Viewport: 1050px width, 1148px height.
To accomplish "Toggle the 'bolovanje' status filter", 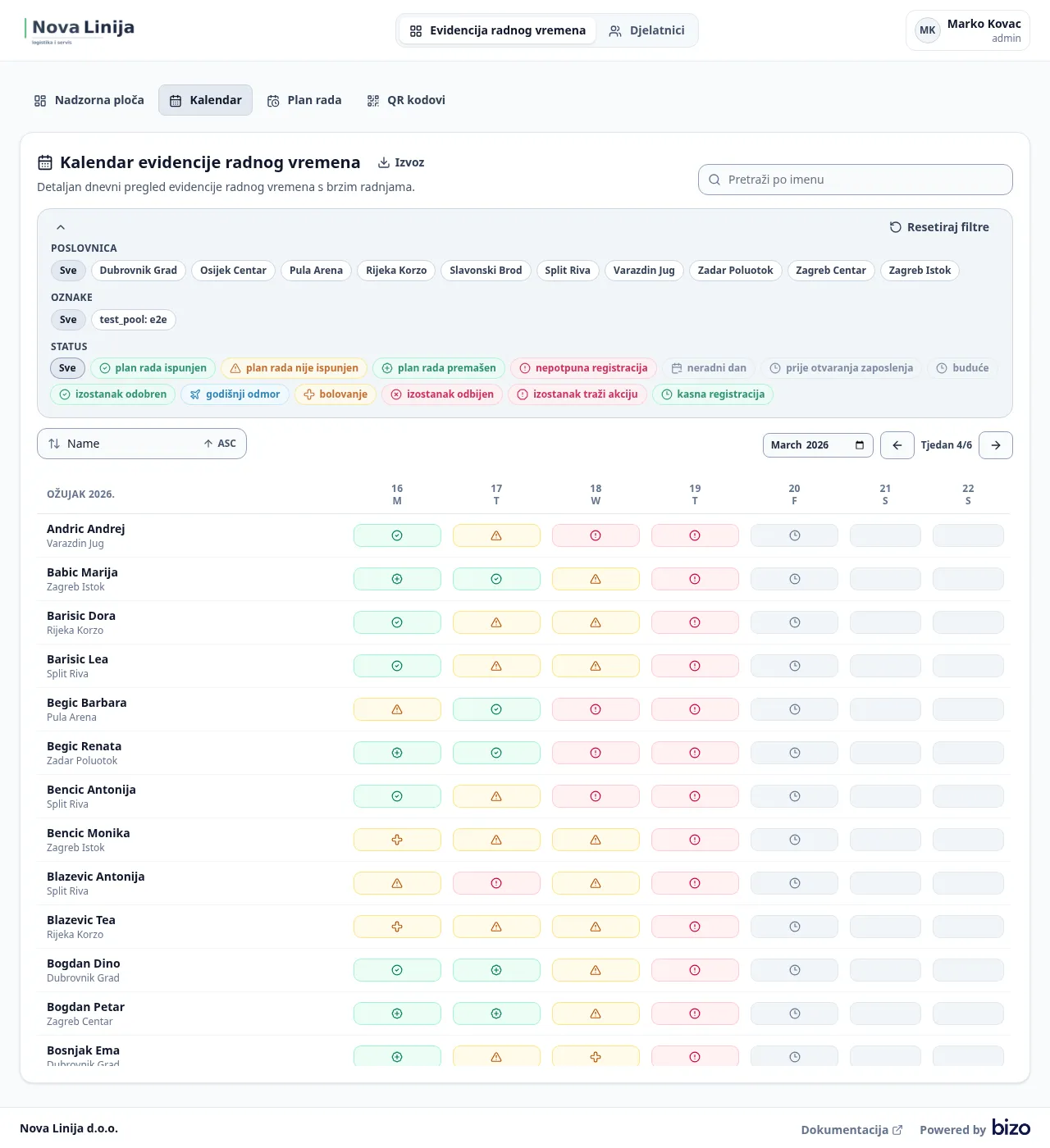I will coord(336,394).
